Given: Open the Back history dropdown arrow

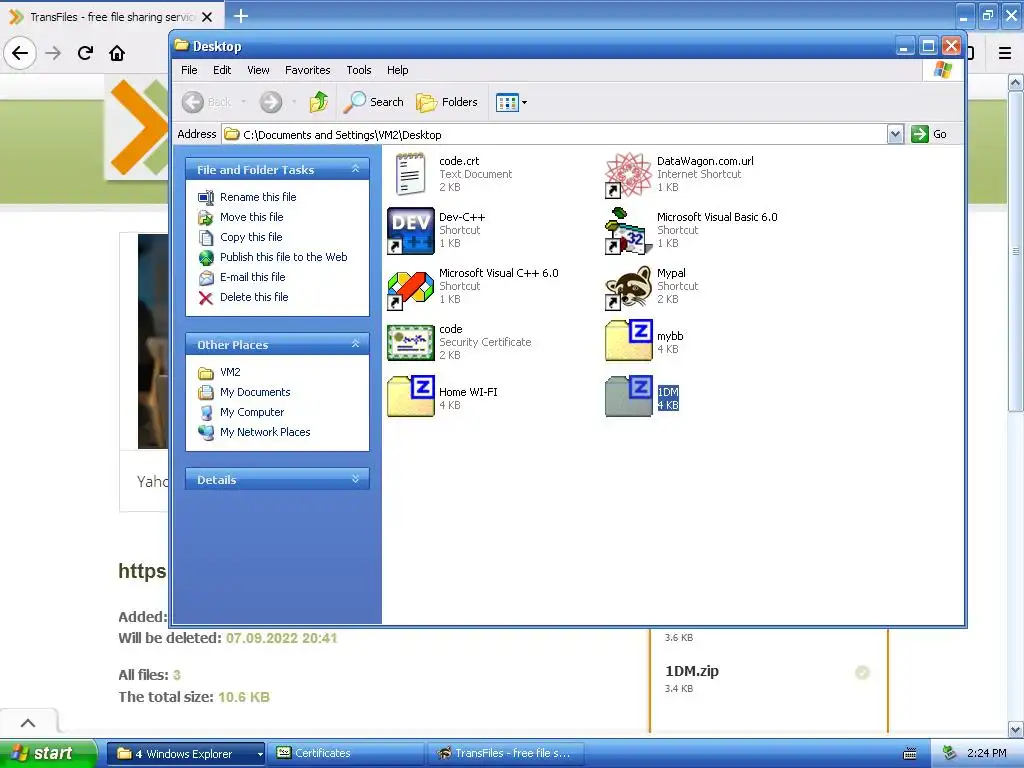Looking at the screenshot, I should pos(244,102).
